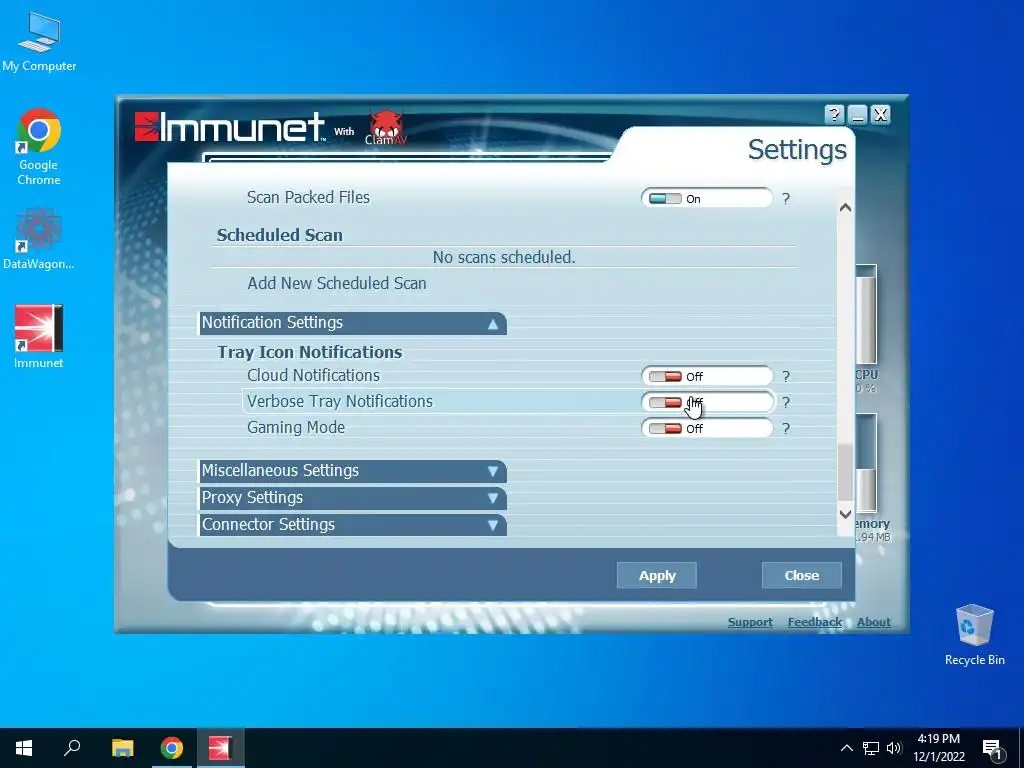Click the settings scrollbar thumb
Viewport: 1024px width, 768px height.
pos(845,472)
